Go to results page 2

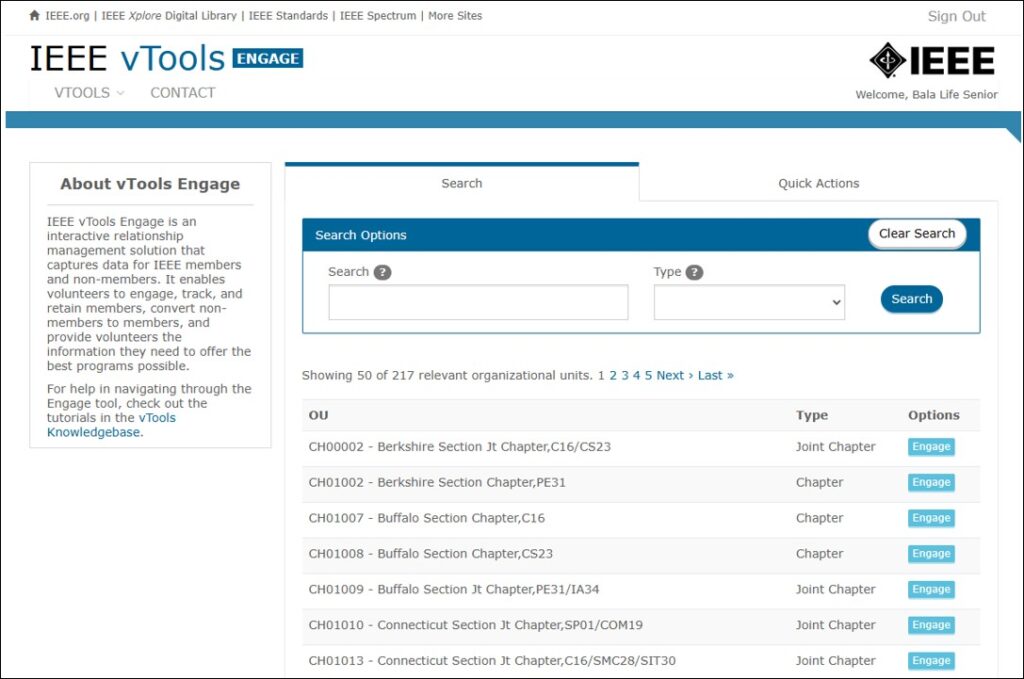[613, 375]
